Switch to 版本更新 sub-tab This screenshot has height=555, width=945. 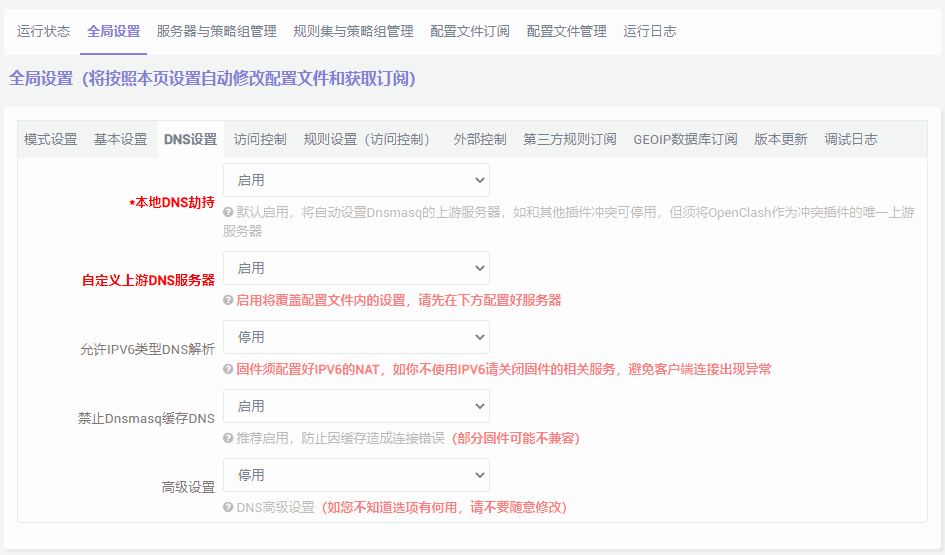781,139
